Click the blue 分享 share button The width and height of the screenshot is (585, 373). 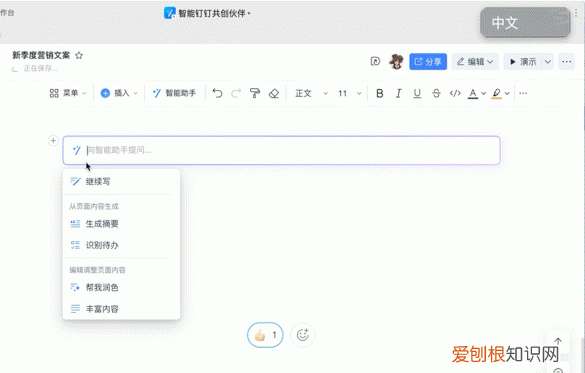pyautogui.click(x=428, y=62)
